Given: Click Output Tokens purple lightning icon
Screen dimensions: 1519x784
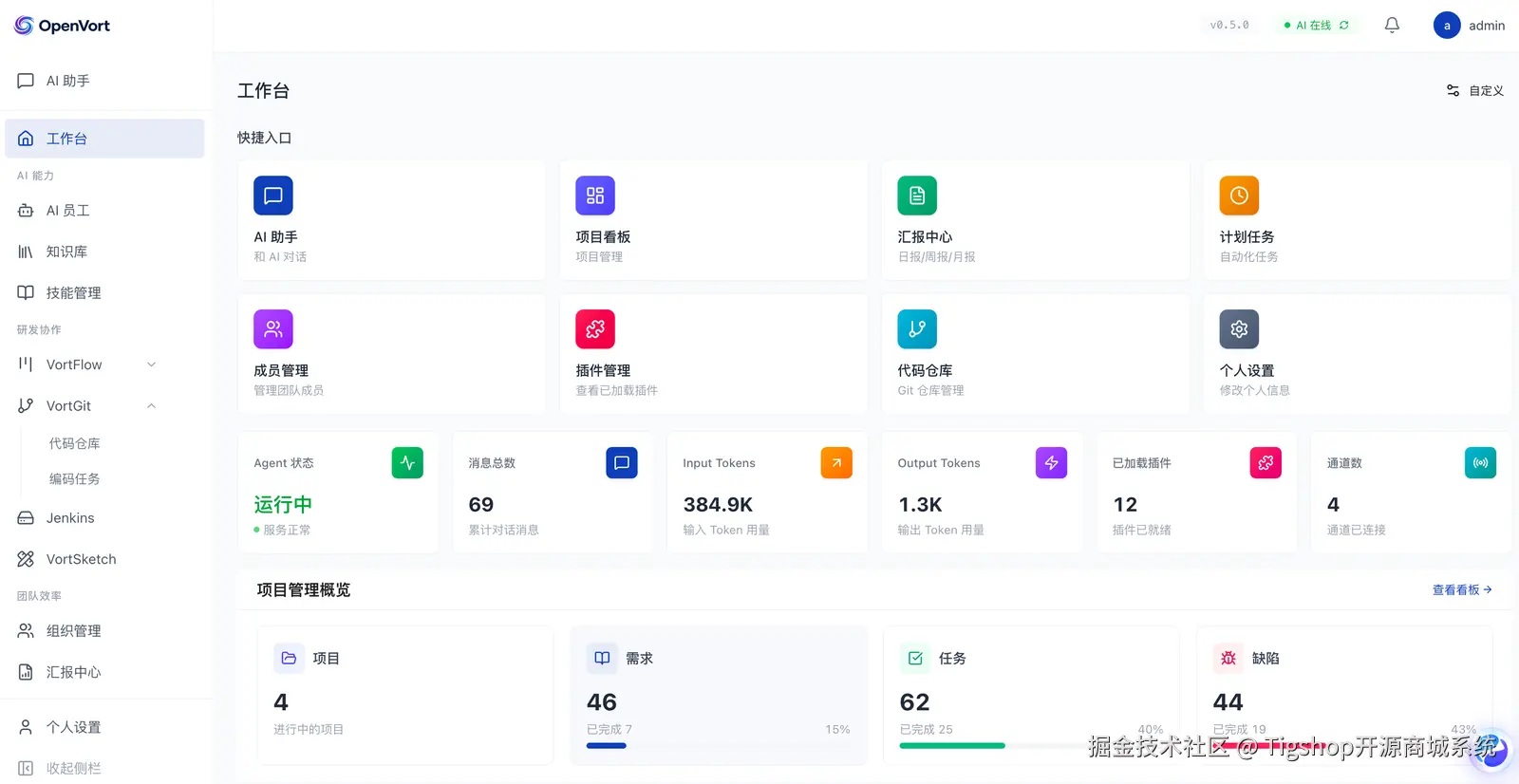Looking at the screenshot, I should pyautogui.click(x=1051, y=463).
